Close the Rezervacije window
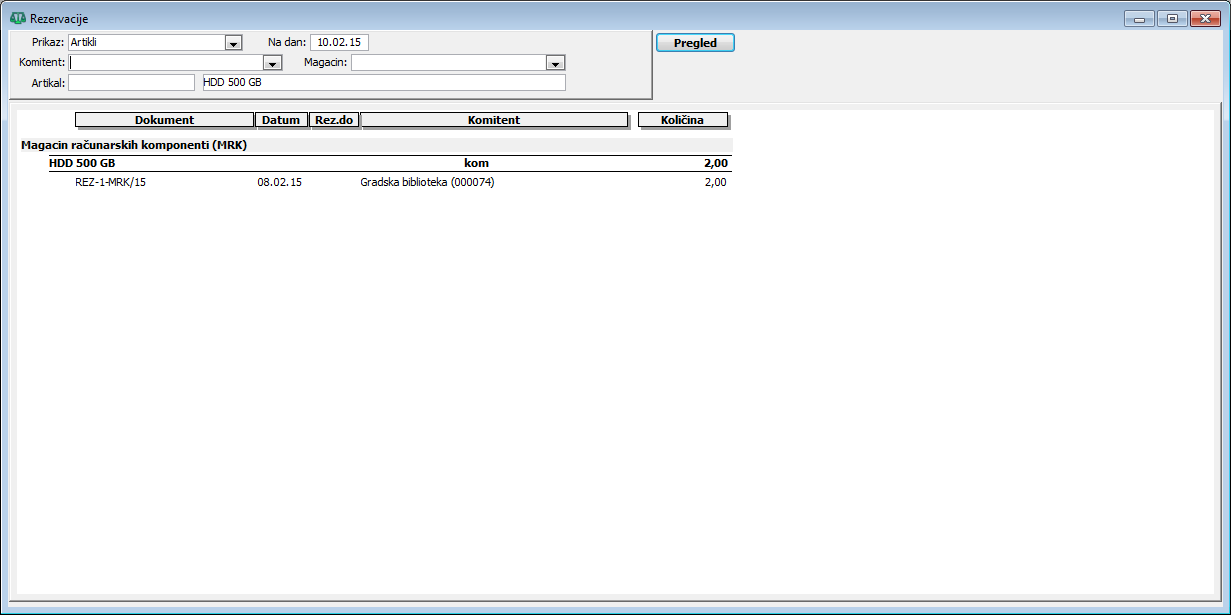1231x615 pixels. (x=1205, y=18)
